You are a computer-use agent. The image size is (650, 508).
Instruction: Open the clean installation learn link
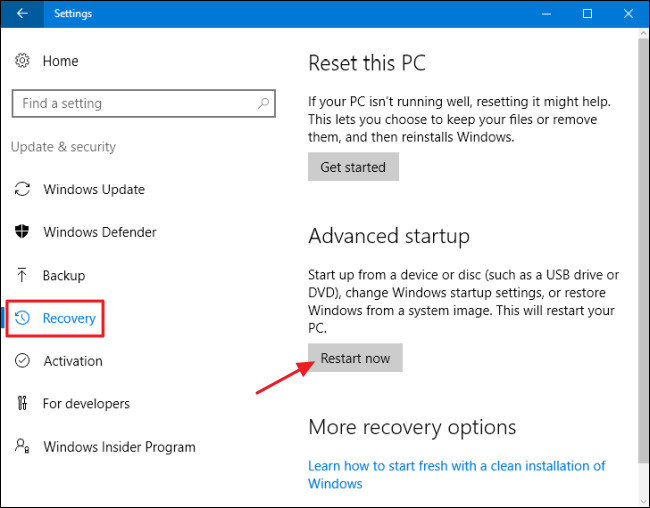[x=456, y=474]
